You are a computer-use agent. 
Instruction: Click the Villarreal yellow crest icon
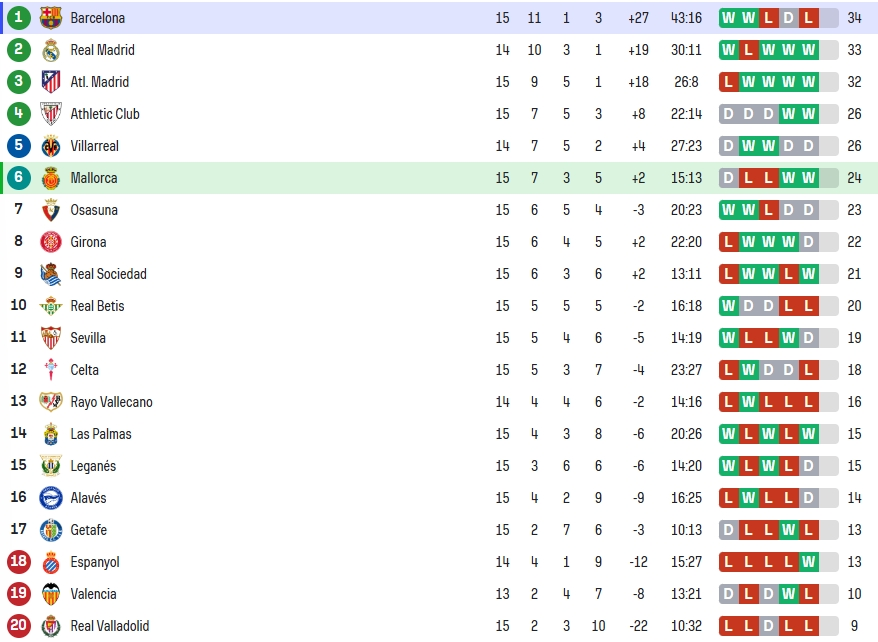(x=50, y=146)
